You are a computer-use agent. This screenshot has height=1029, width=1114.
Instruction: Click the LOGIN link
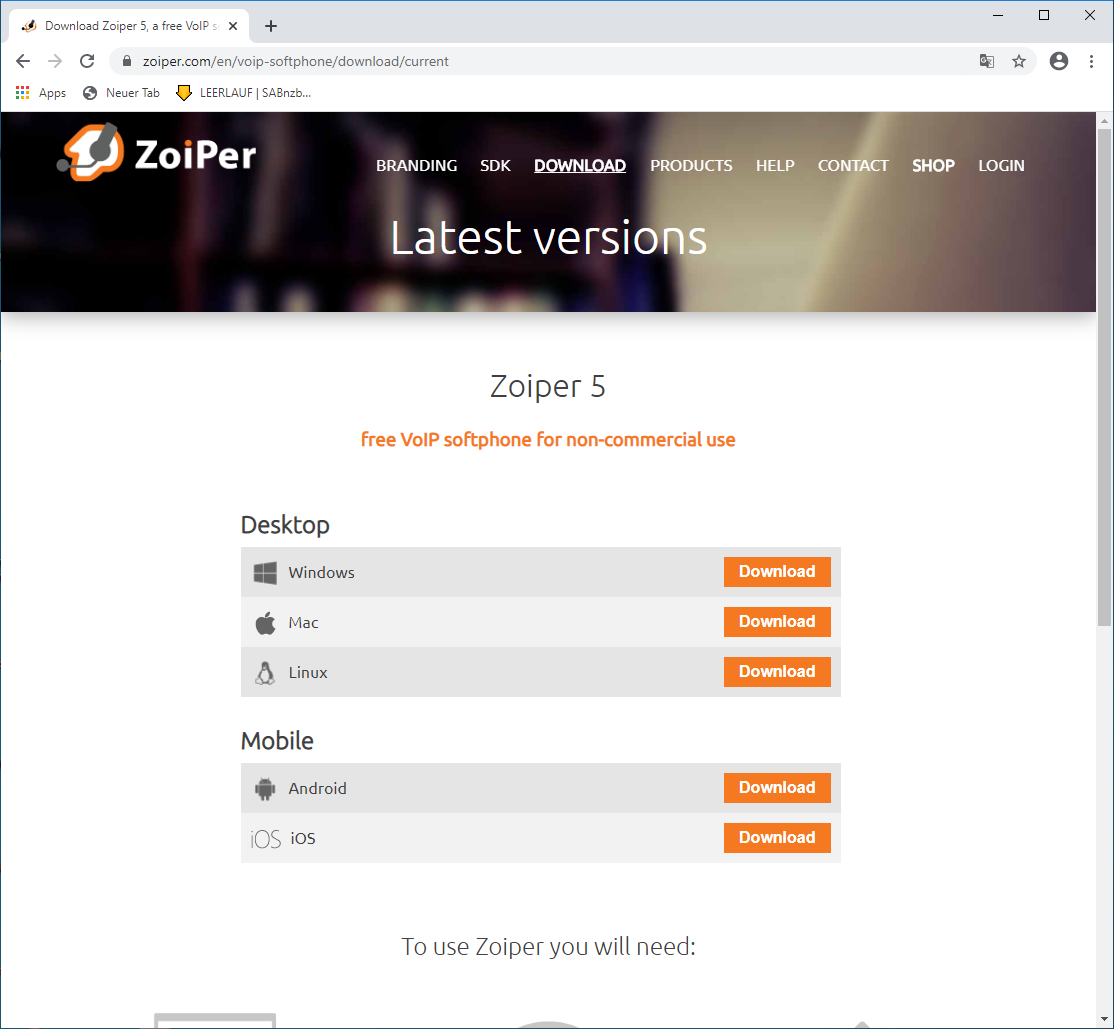click(1001, 166)
